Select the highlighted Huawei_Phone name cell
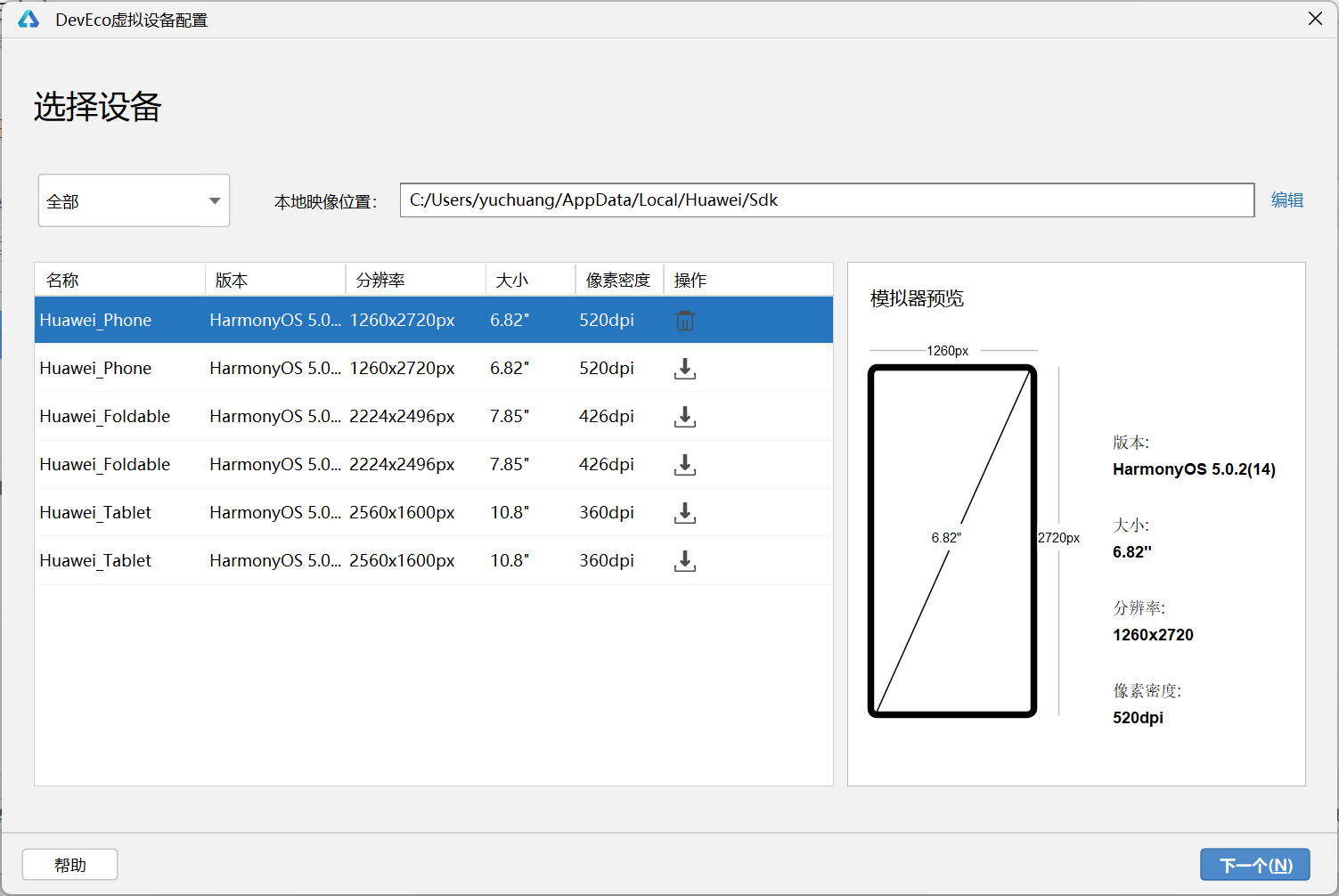The width and height of the screenshot is (1339, 896). coord(95,321)
